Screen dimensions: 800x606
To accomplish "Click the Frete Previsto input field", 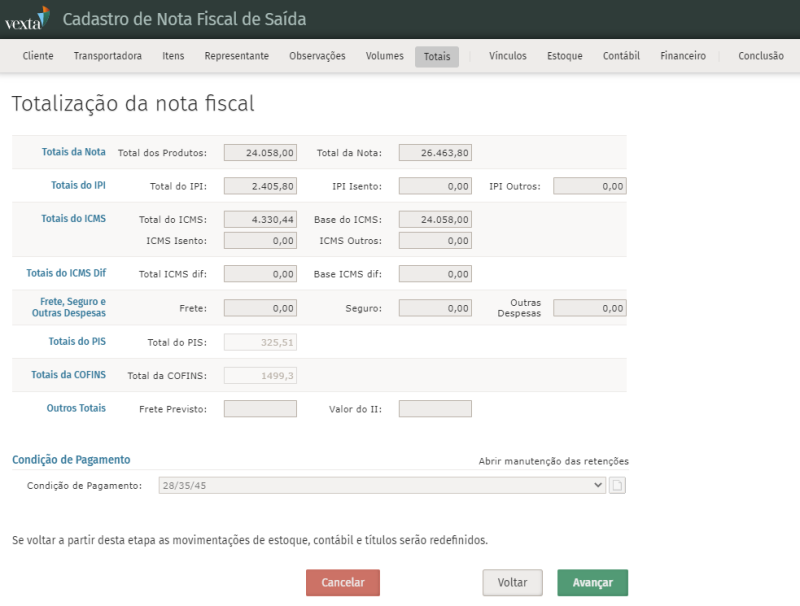I will coord(260,408).
